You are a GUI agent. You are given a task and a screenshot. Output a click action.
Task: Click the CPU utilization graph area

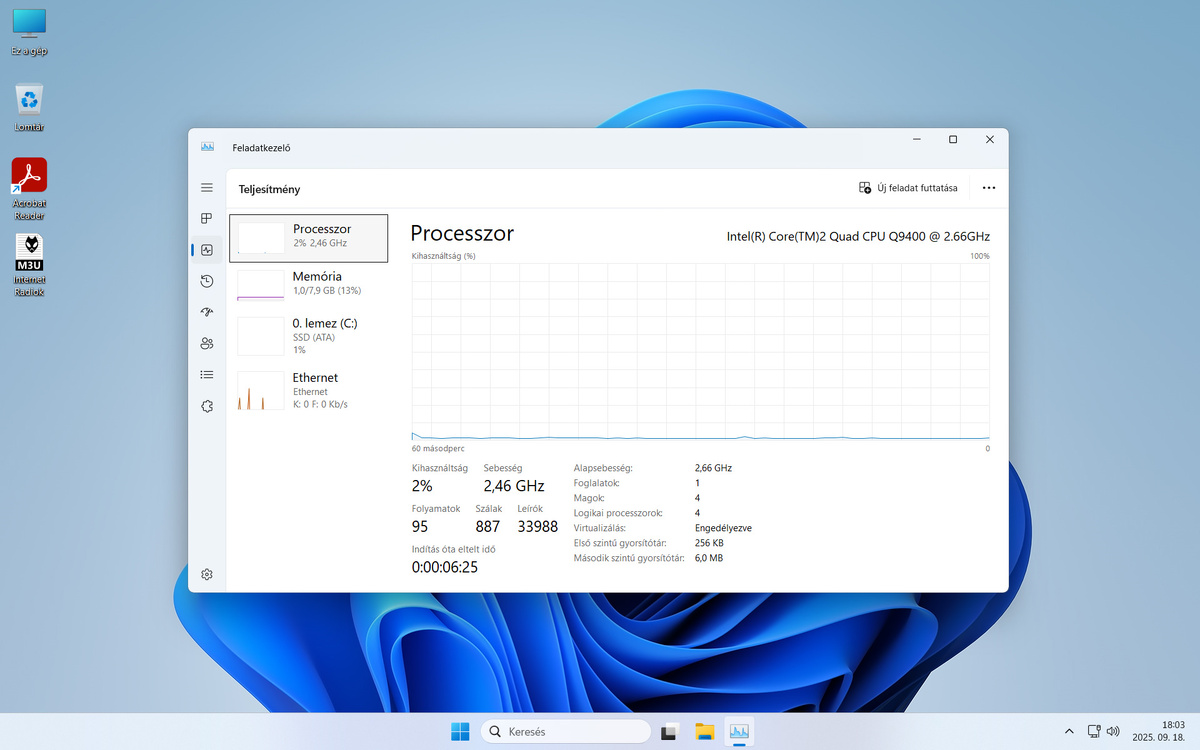(700, 351)
